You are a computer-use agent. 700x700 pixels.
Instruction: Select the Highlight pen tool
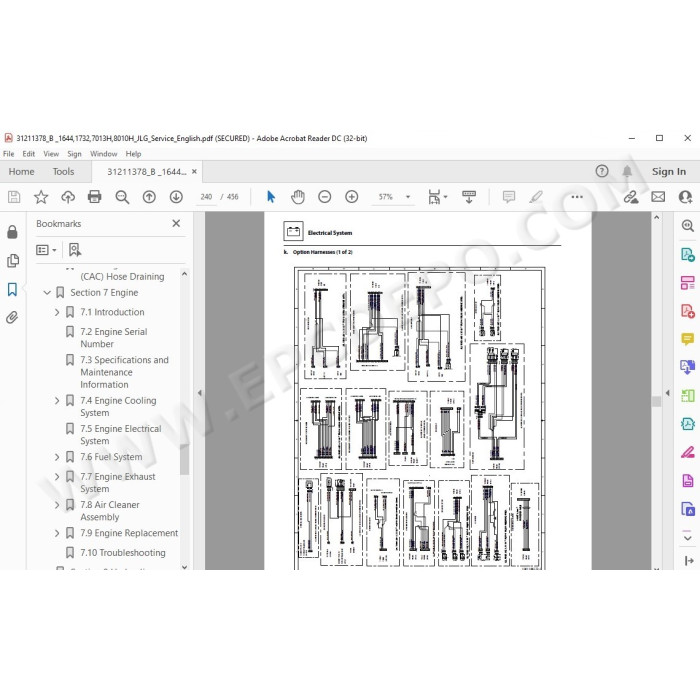pos(536,197)
